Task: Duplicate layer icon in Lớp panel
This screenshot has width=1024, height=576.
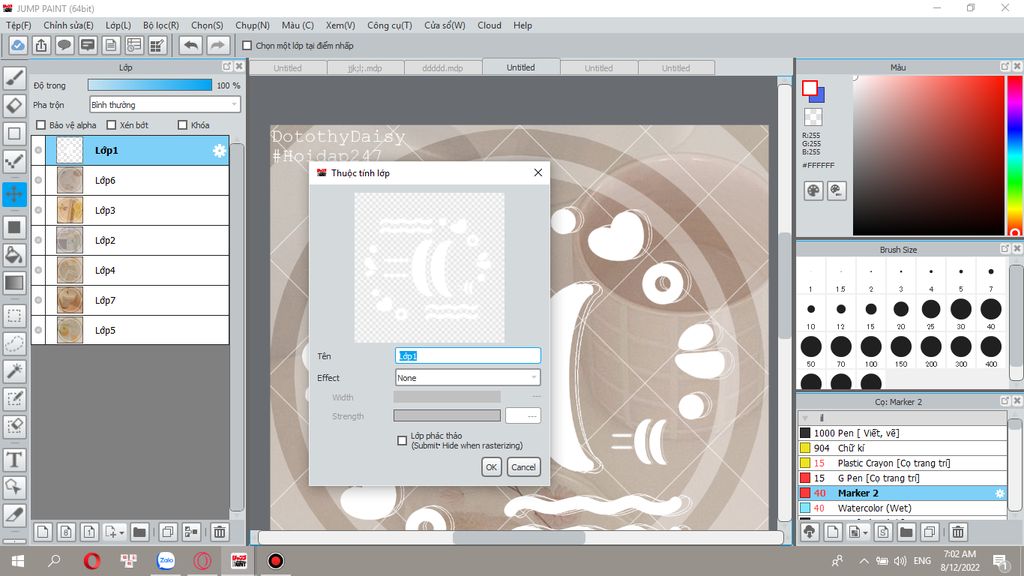Action: tap(168, 532)
